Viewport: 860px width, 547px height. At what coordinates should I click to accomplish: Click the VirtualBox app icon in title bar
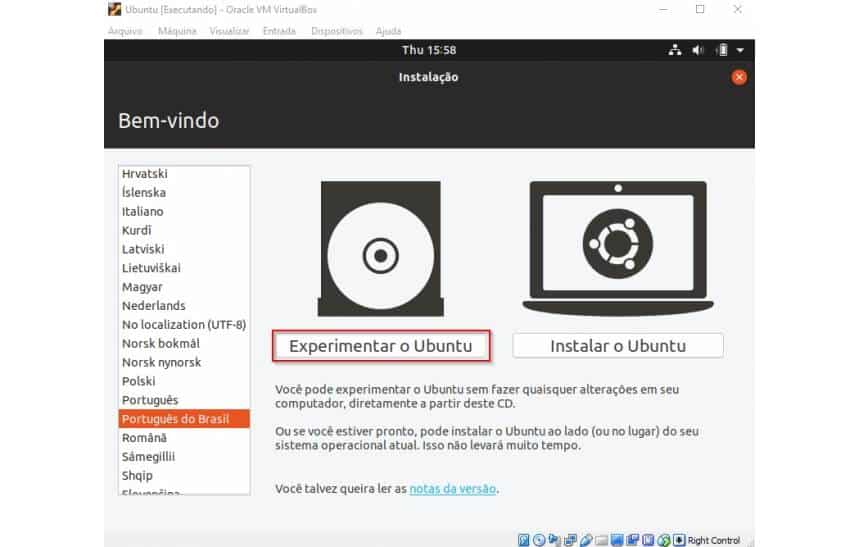click(x=114, y=9)
